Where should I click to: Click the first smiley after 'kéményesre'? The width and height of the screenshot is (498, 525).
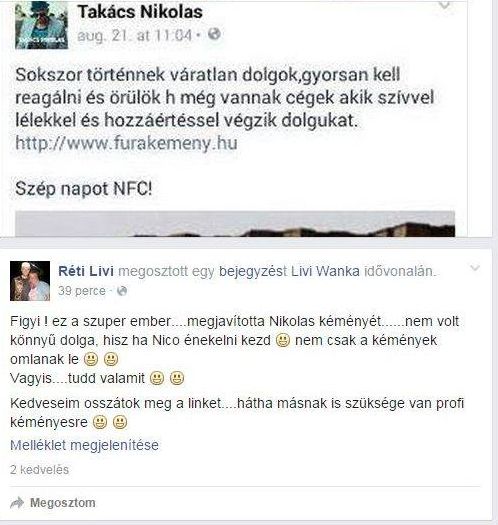point(100,422)
